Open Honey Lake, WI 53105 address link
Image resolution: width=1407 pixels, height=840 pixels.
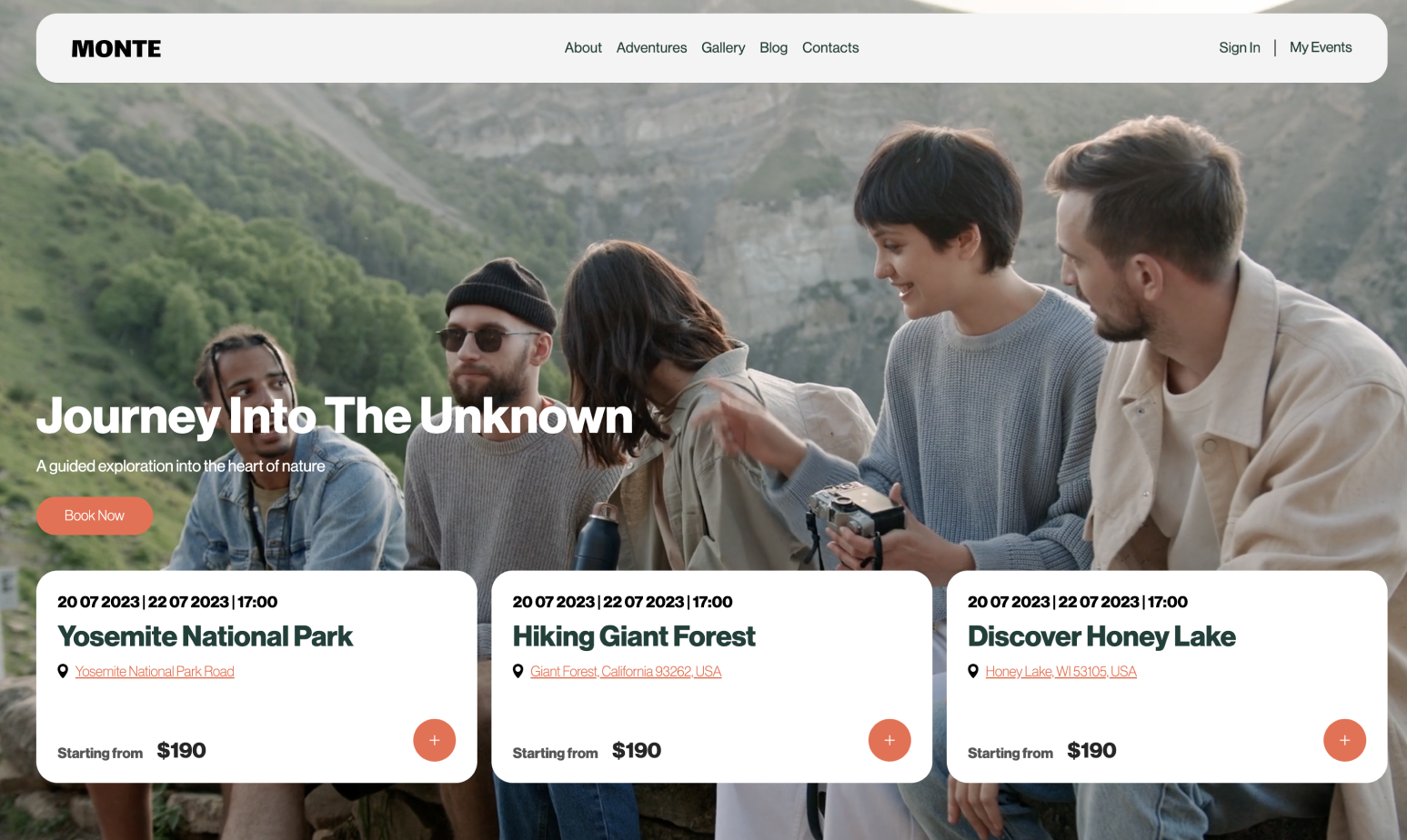coord(1060,671)
